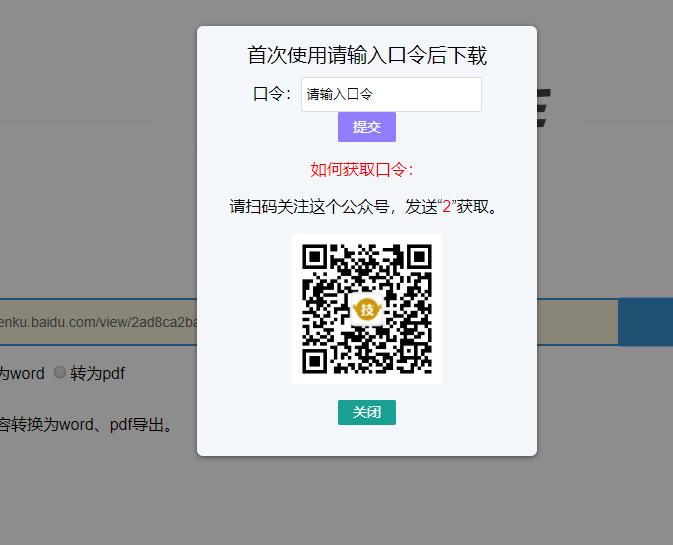673x545 pixels.
Task: Close the dialog with 关闭 button
Action: pyautogui.click(x=367, y=412)
